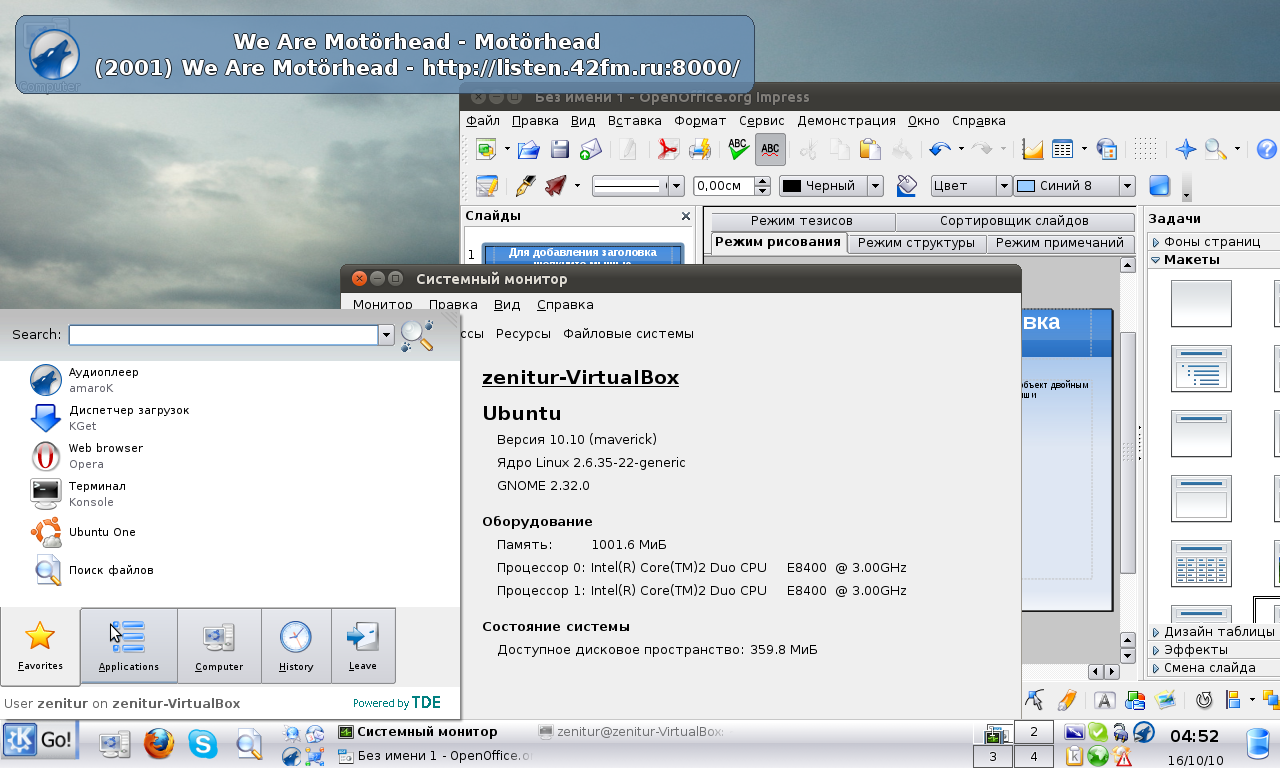1280x768 pixels.
Task: Open Справка menu in Системный монитор
Action: 565,305
